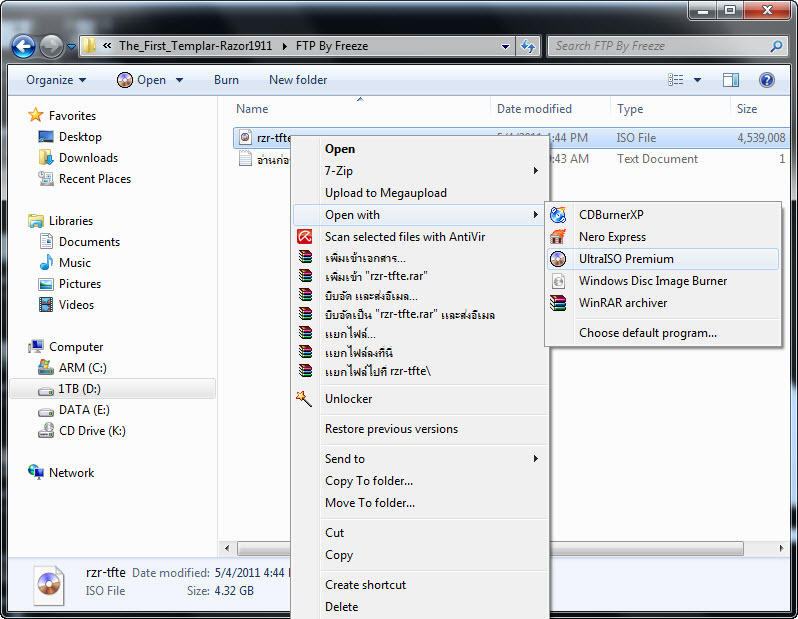This screenshot has height=619, width=798.
Task: Click the Forward navigation arrow
Action: (x=51, y=46)
